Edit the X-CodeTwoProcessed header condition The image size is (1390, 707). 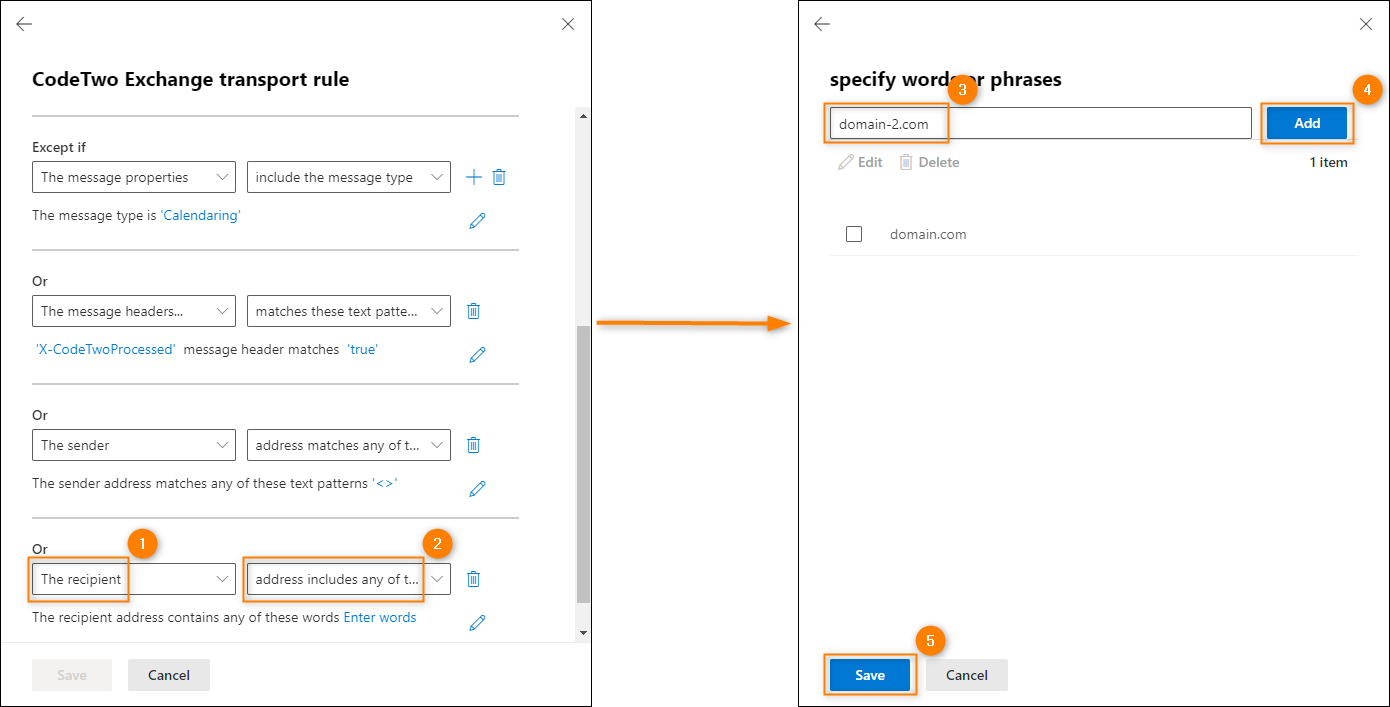coord(477,354)
